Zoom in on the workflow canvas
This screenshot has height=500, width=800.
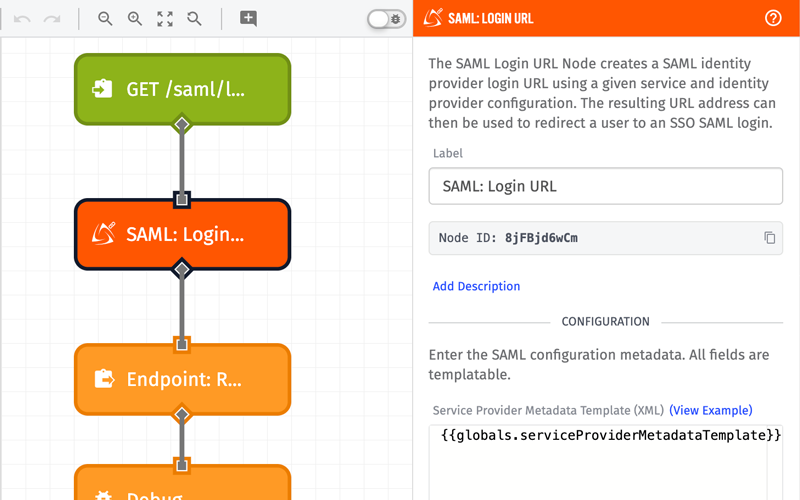point(135,19)
